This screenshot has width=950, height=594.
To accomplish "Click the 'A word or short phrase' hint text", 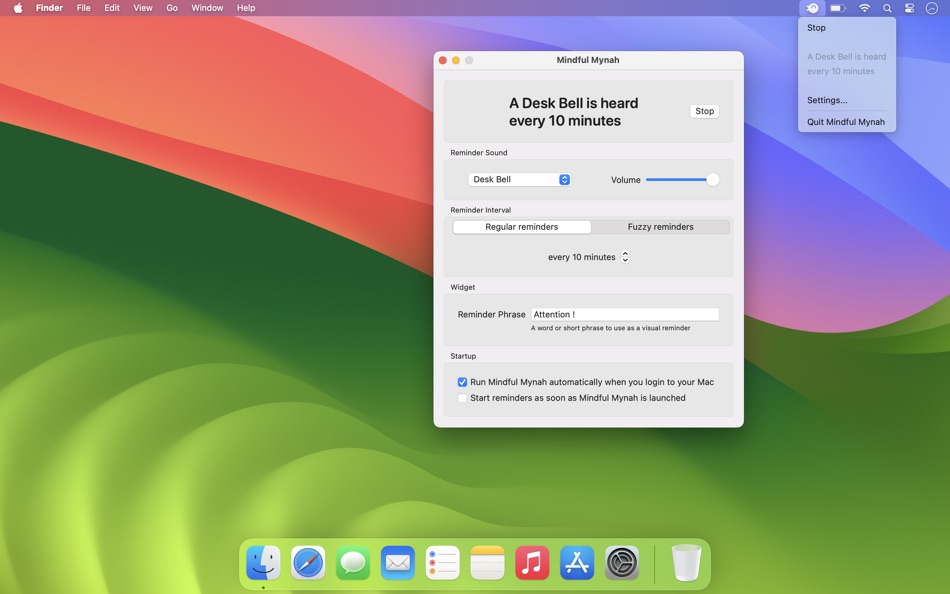I will (611, 328).
